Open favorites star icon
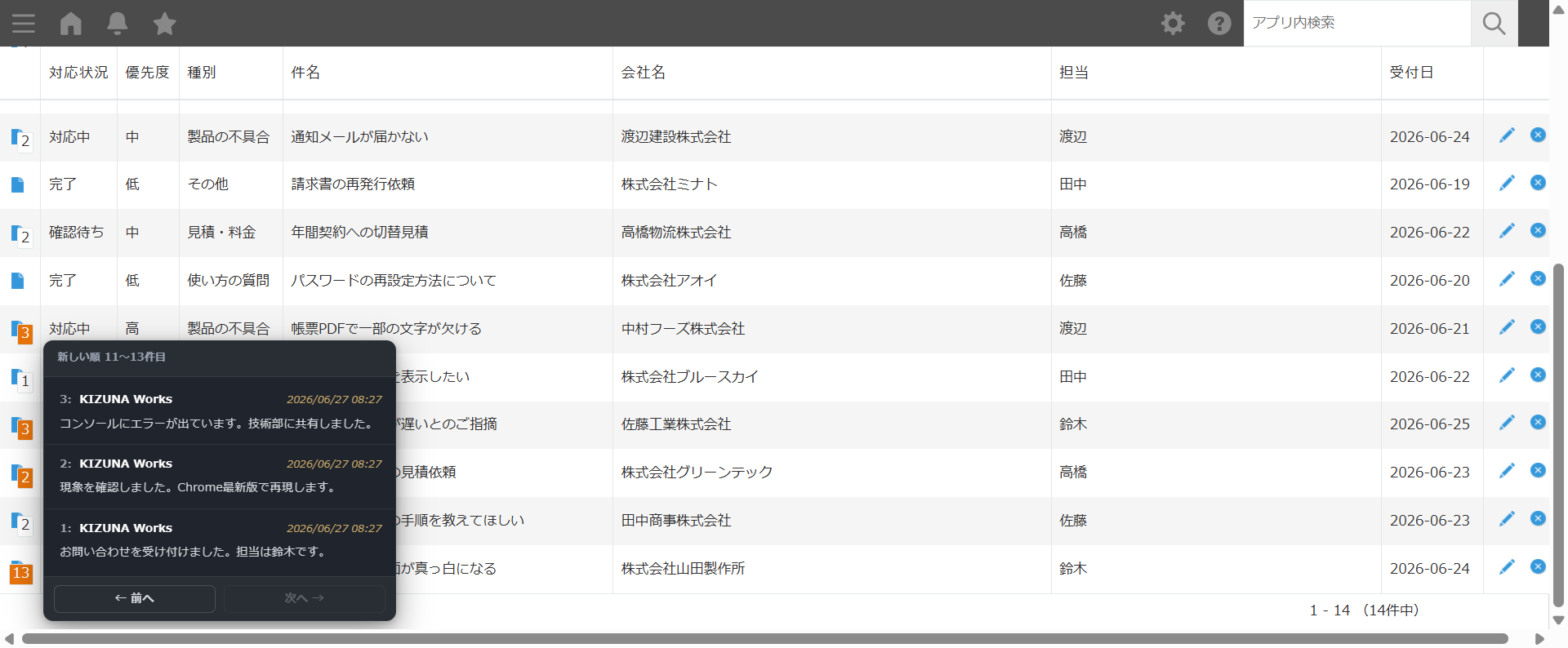The height and width of the screenshot is (648, 1568). (165, 23)
